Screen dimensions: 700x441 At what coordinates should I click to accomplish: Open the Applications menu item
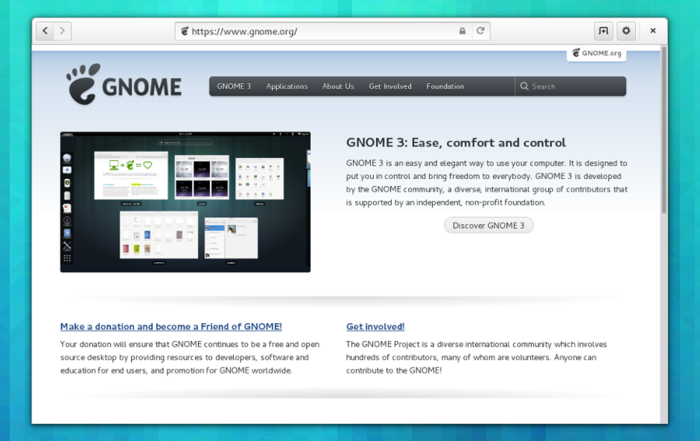[287, 86]
